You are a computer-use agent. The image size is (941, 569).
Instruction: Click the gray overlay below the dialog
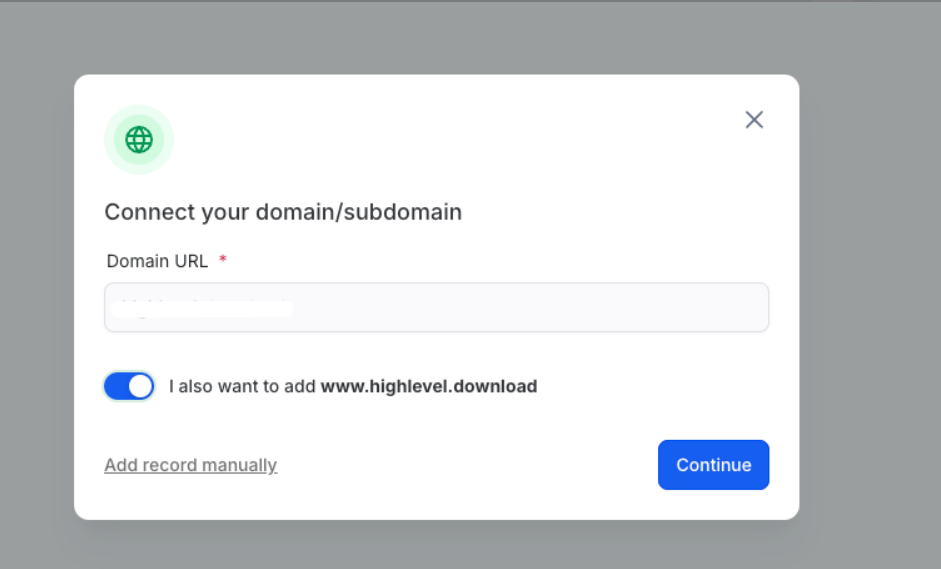tap(436, 545)
